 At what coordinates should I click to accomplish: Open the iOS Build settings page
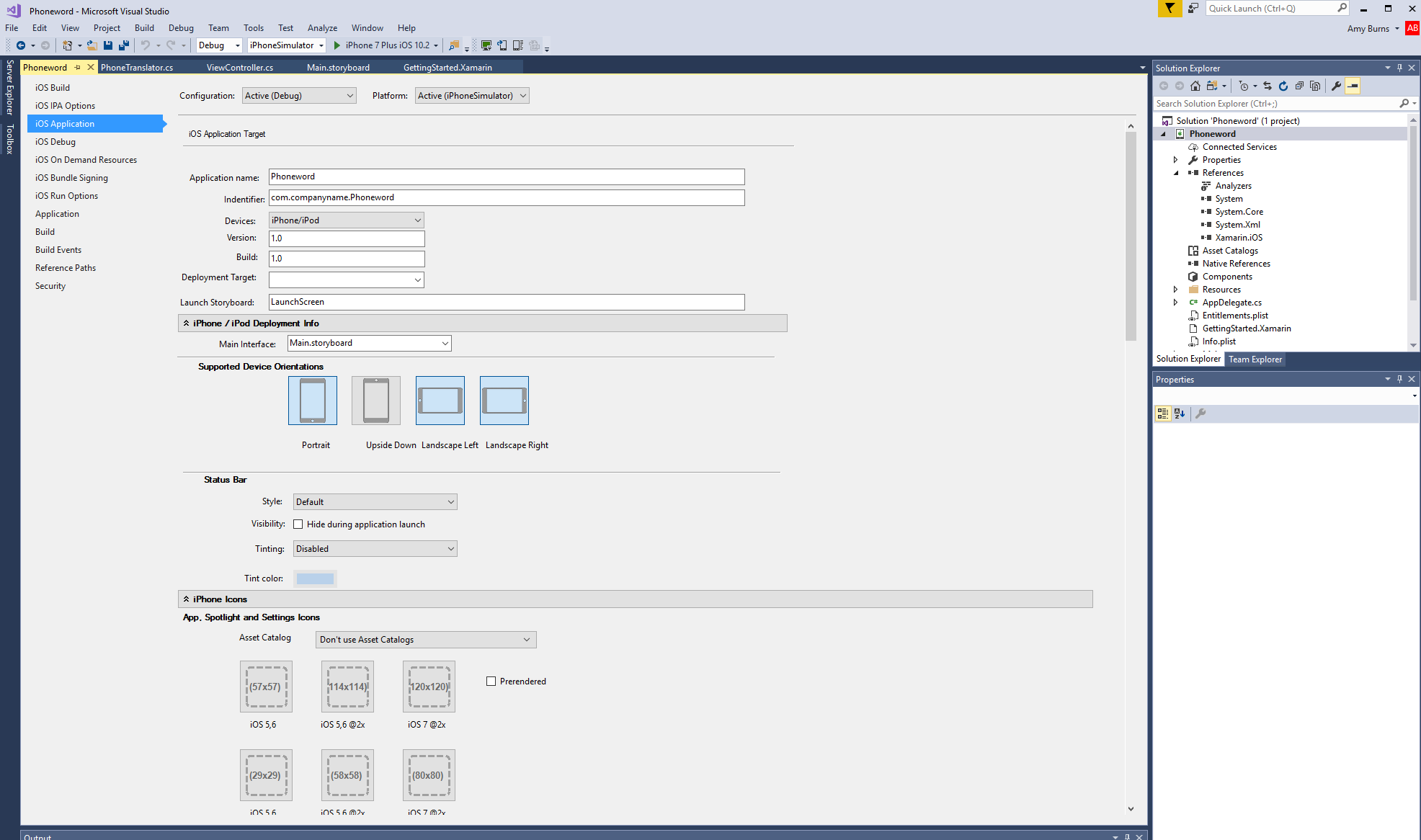pyautogui.click(x=53, y=88)
